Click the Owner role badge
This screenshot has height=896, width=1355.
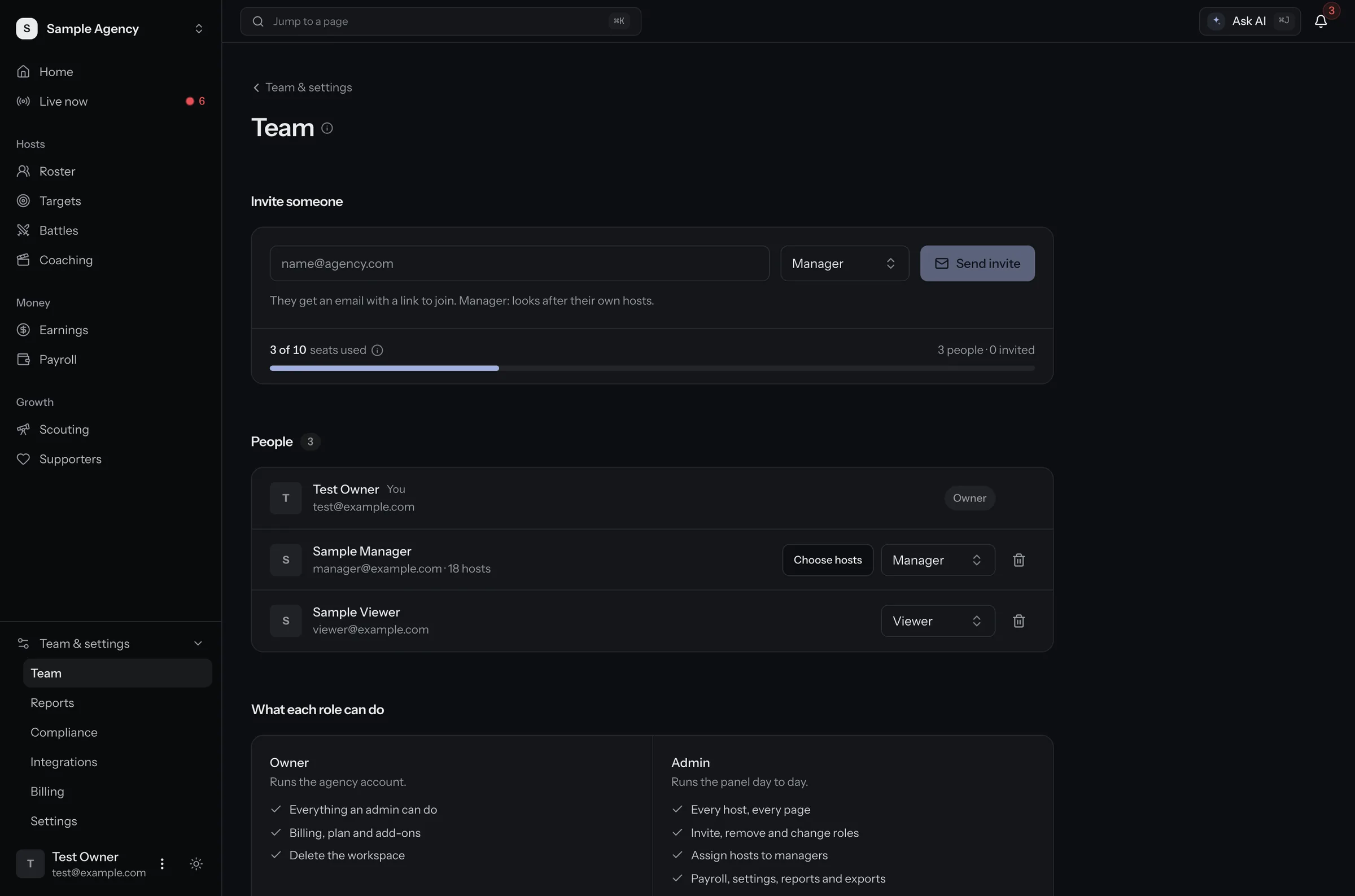click(969, 499)
